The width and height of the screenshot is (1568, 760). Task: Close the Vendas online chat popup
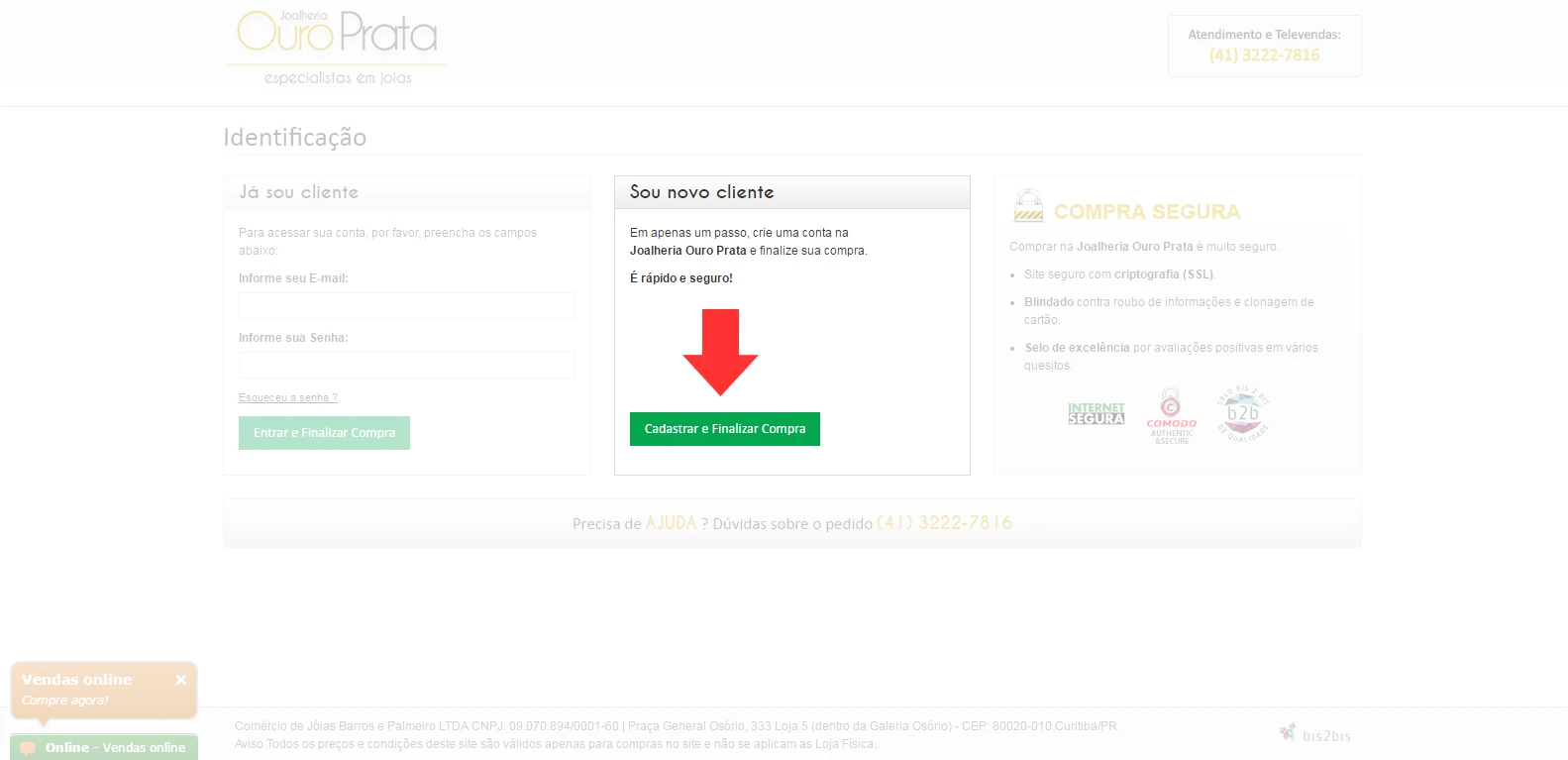tap(180, 680)
